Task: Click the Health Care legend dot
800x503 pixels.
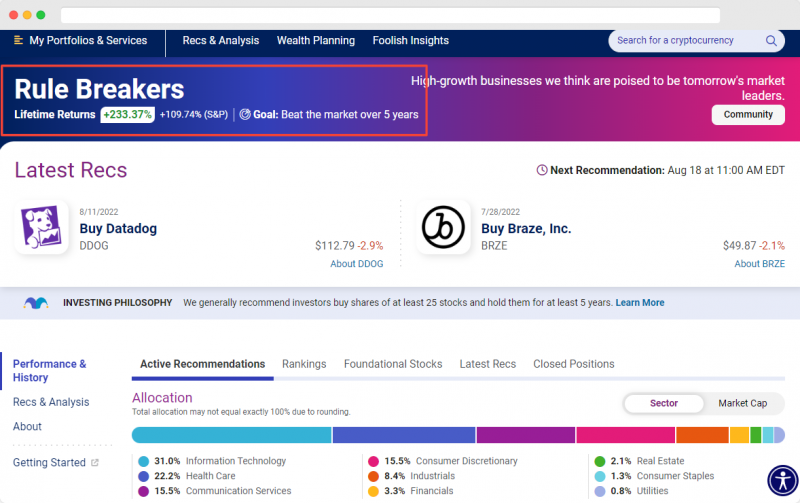Action: point(143,476)
